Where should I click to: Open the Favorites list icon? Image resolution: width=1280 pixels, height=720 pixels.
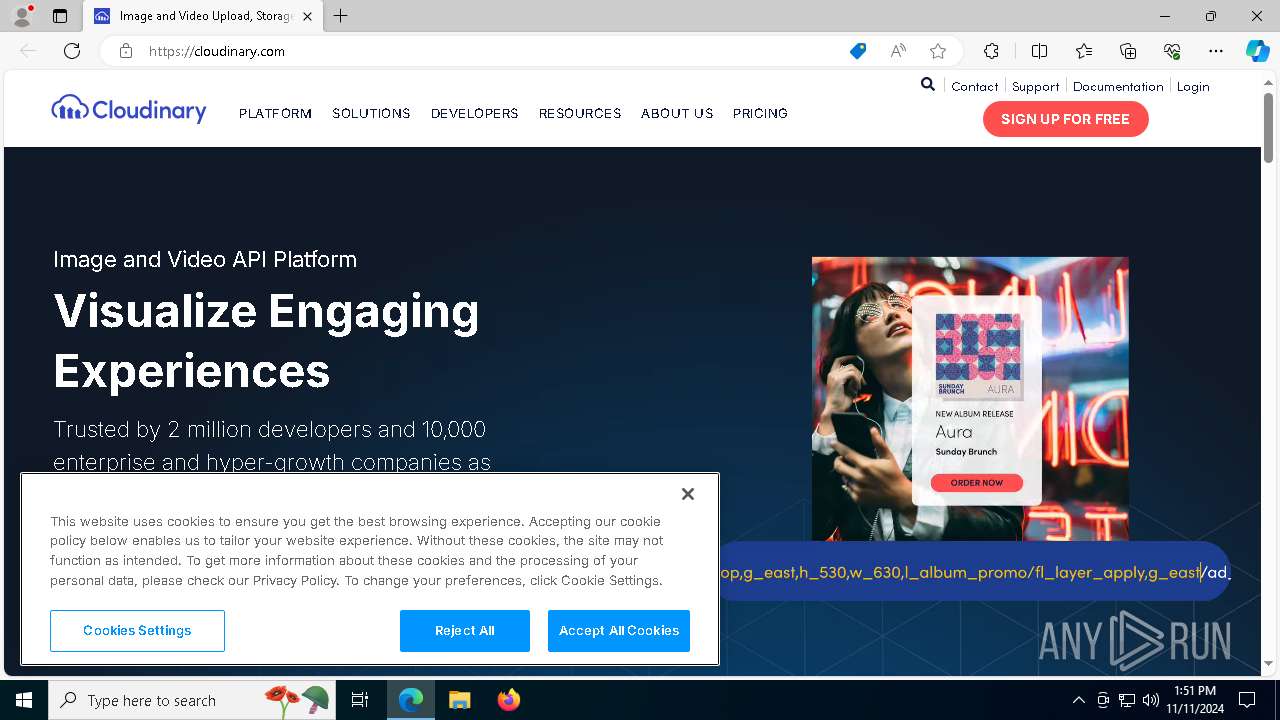coord(1084,51)
